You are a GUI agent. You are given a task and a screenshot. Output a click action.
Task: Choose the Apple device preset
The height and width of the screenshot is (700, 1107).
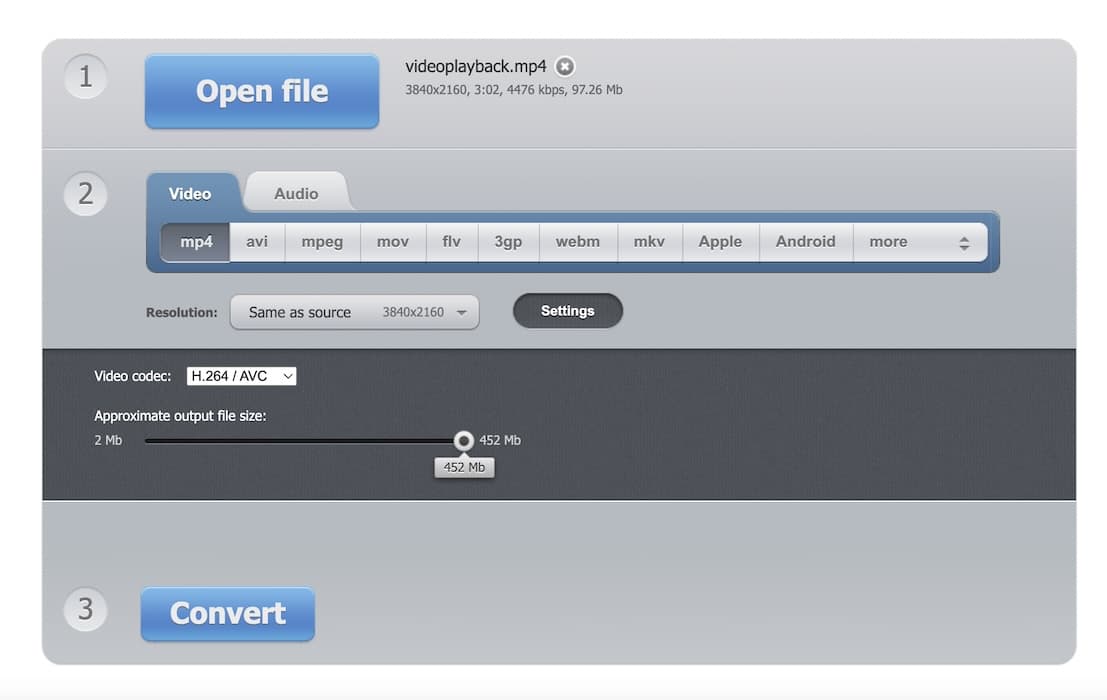tap(720, 242)
